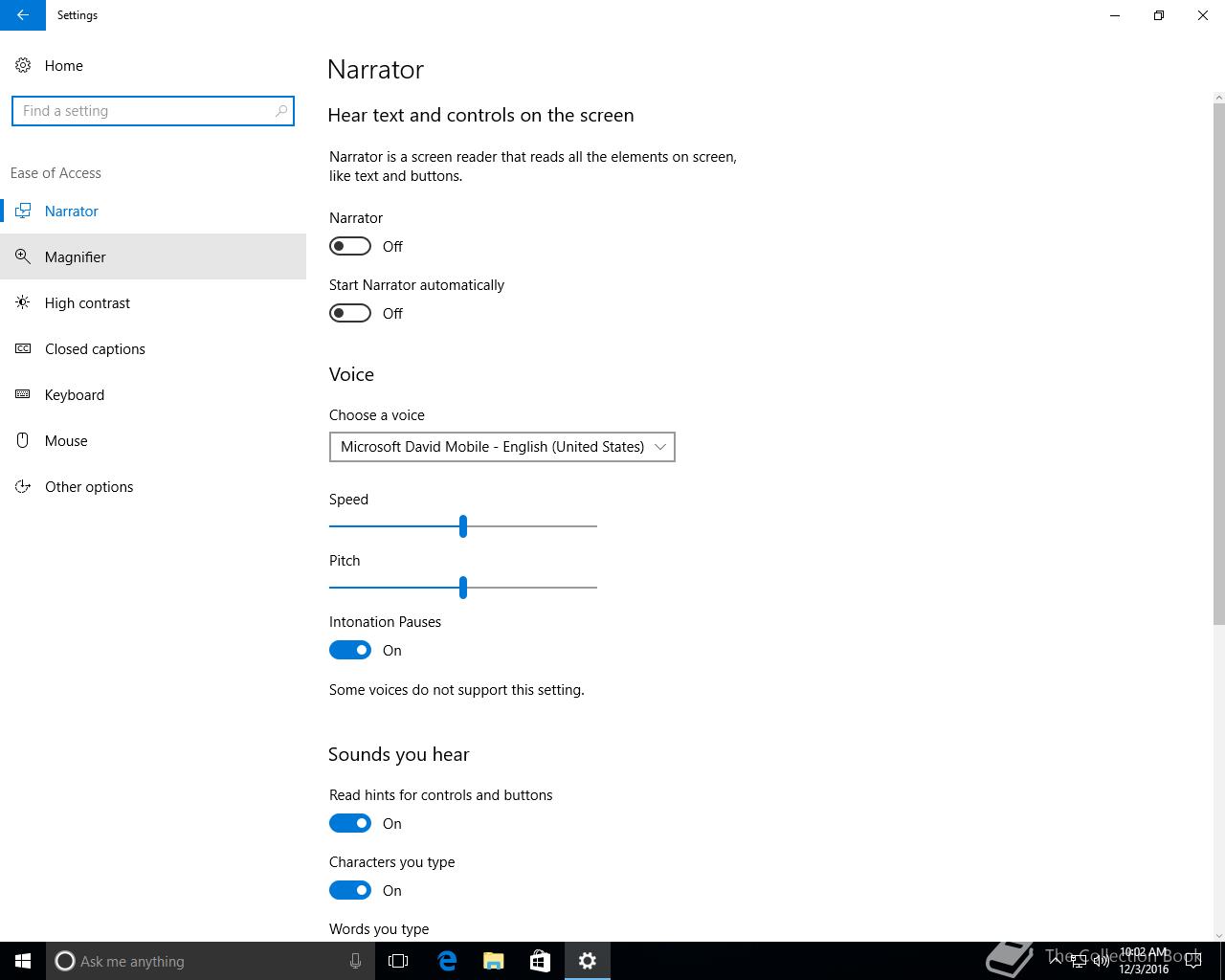Disable Read hints for controls and buttons
Screen dimensions: 1225x980
click(x=350, y=823)
